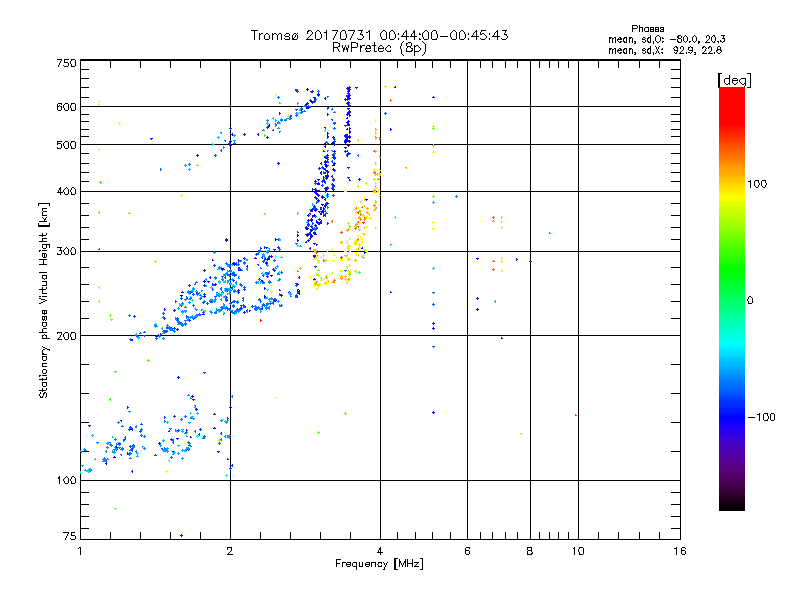Image resolution: width=800 pixels, height=600 pixels.
Task: Click the y-axis title 'Stationary phase Virtual Height [km]'
Action: click(44, 301)
